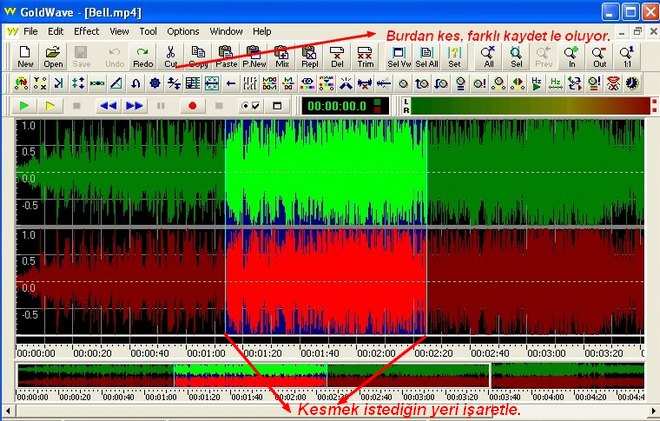
Task: Click the horizontal scrollbar right arrow
Action: click(x=653, y=411)
